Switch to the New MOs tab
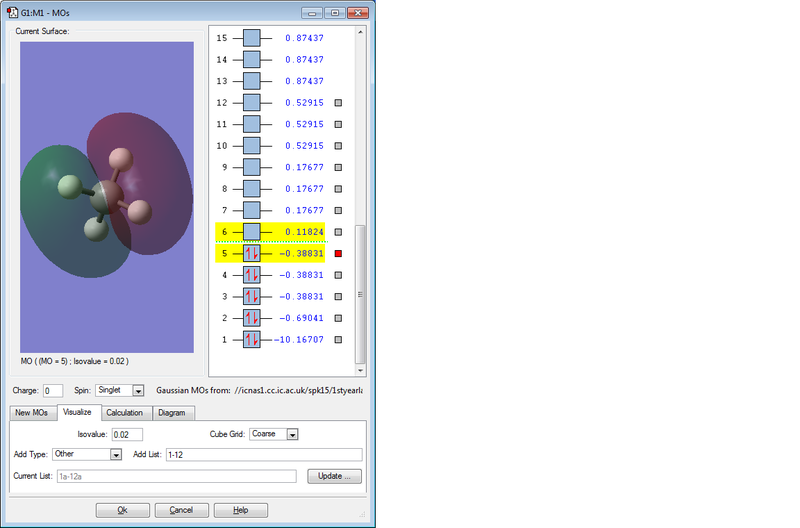This screenshot has width=800, height=528. coord(32,413)
